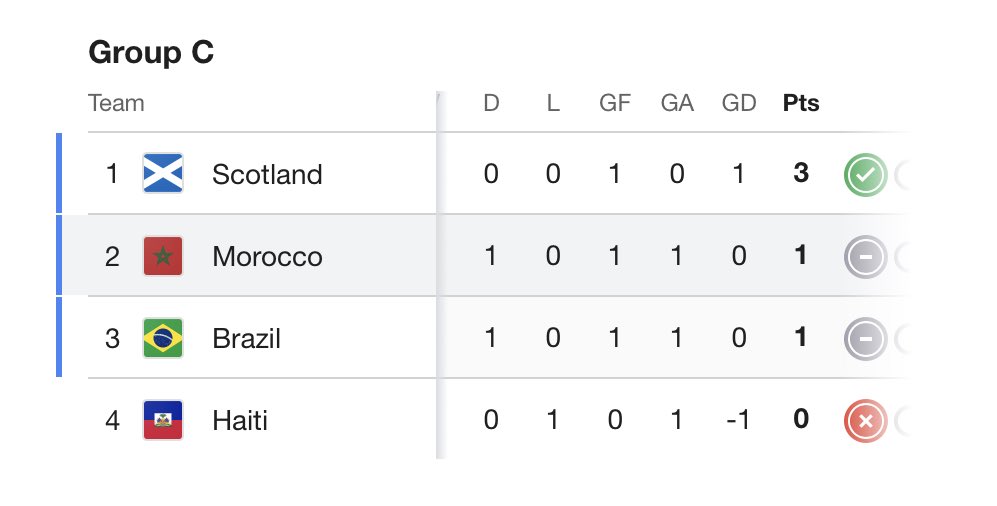
Task: Click the GF column header
Action: tap(615, 102)
